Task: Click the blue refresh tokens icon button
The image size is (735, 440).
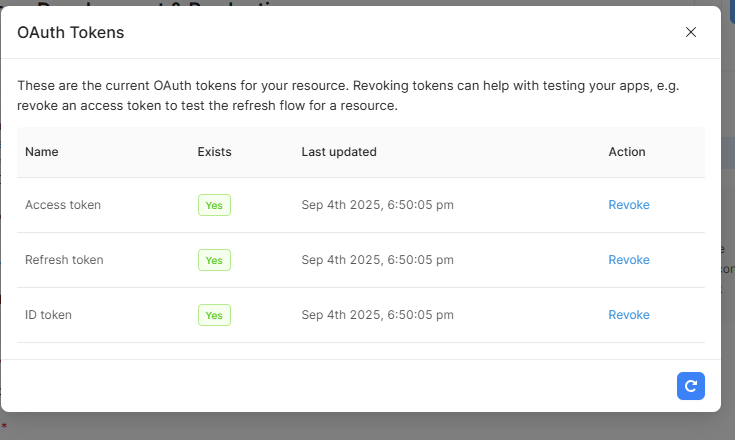Action: [x=690, y=386]
